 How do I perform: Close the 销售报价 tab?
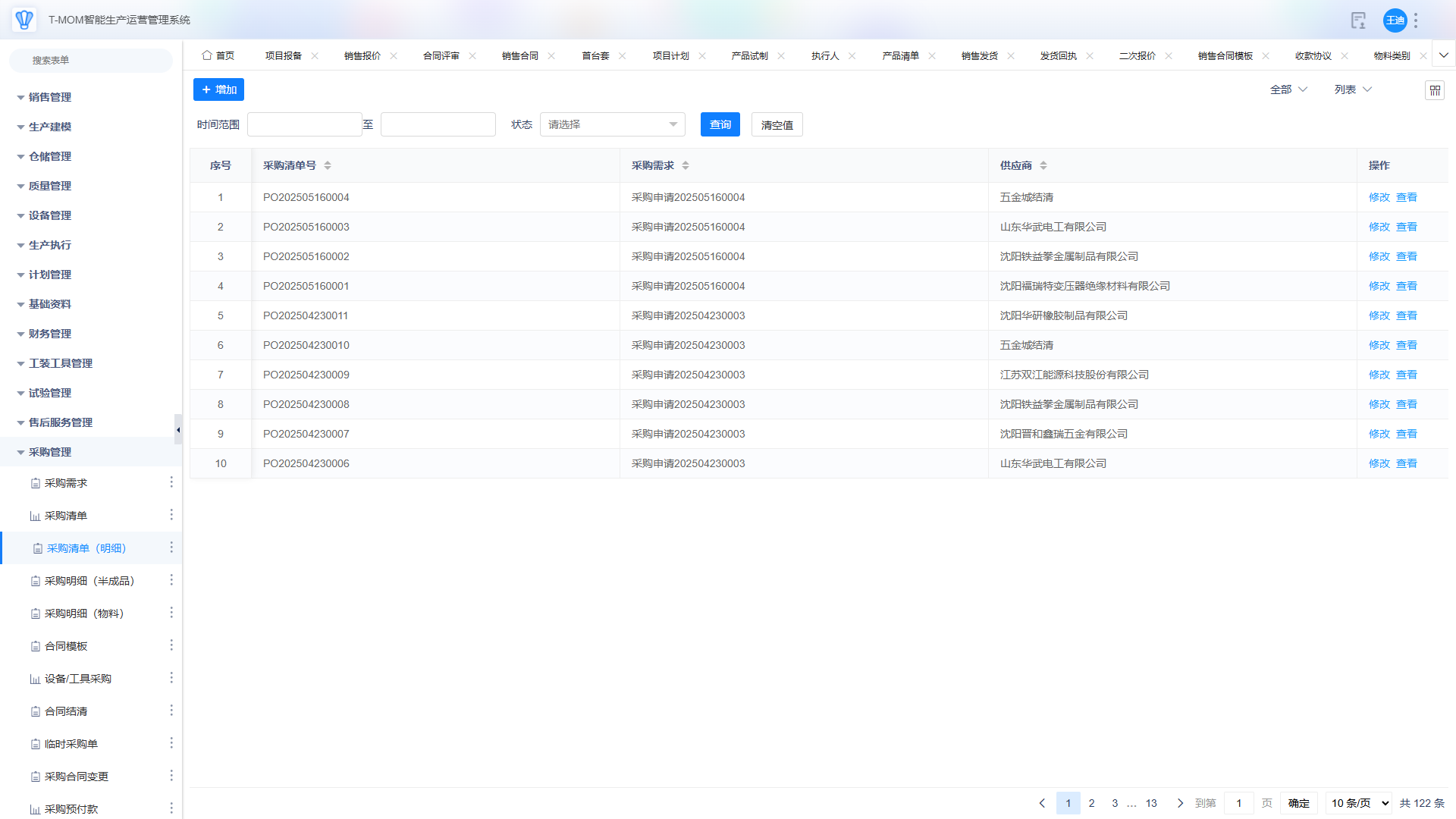pos(394,56)
